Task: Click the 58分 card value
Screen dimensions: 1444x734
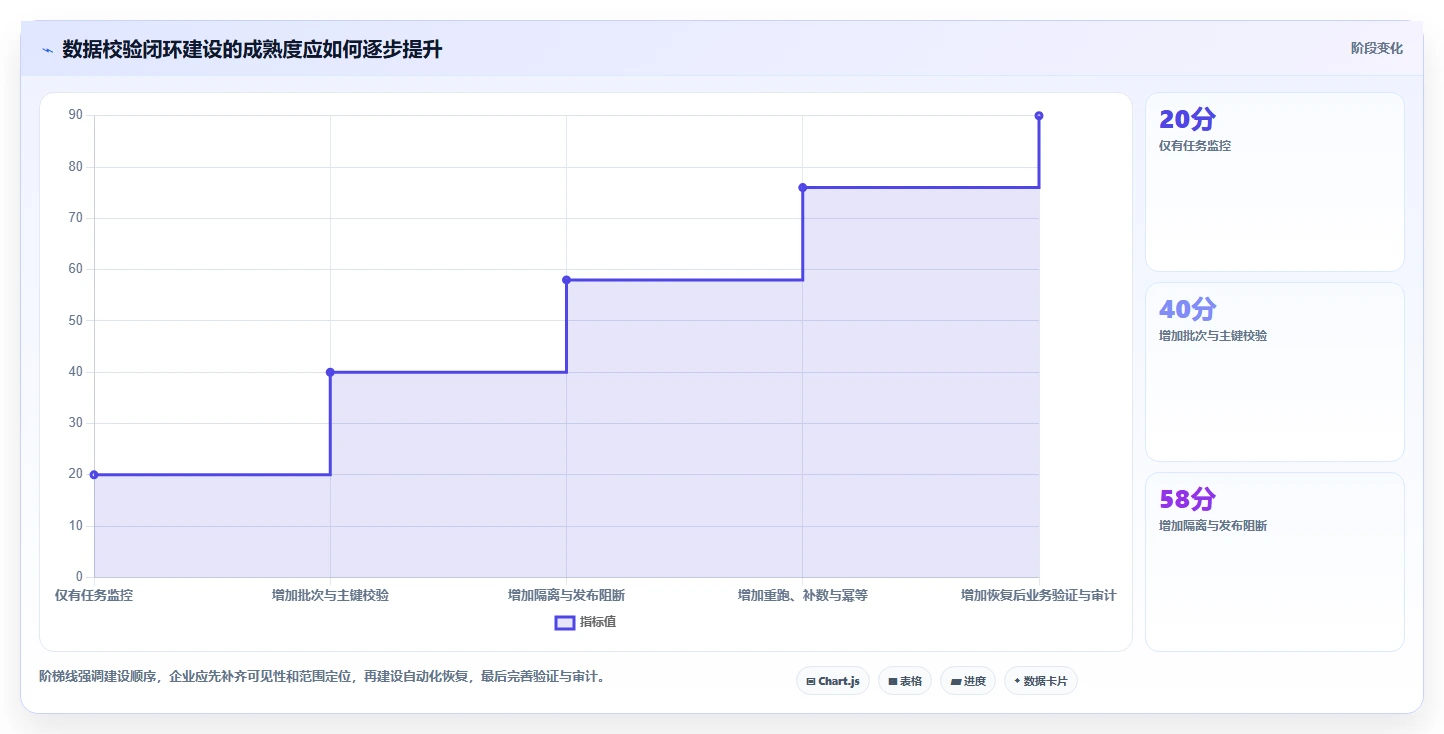Action: tap(1187, 499)
